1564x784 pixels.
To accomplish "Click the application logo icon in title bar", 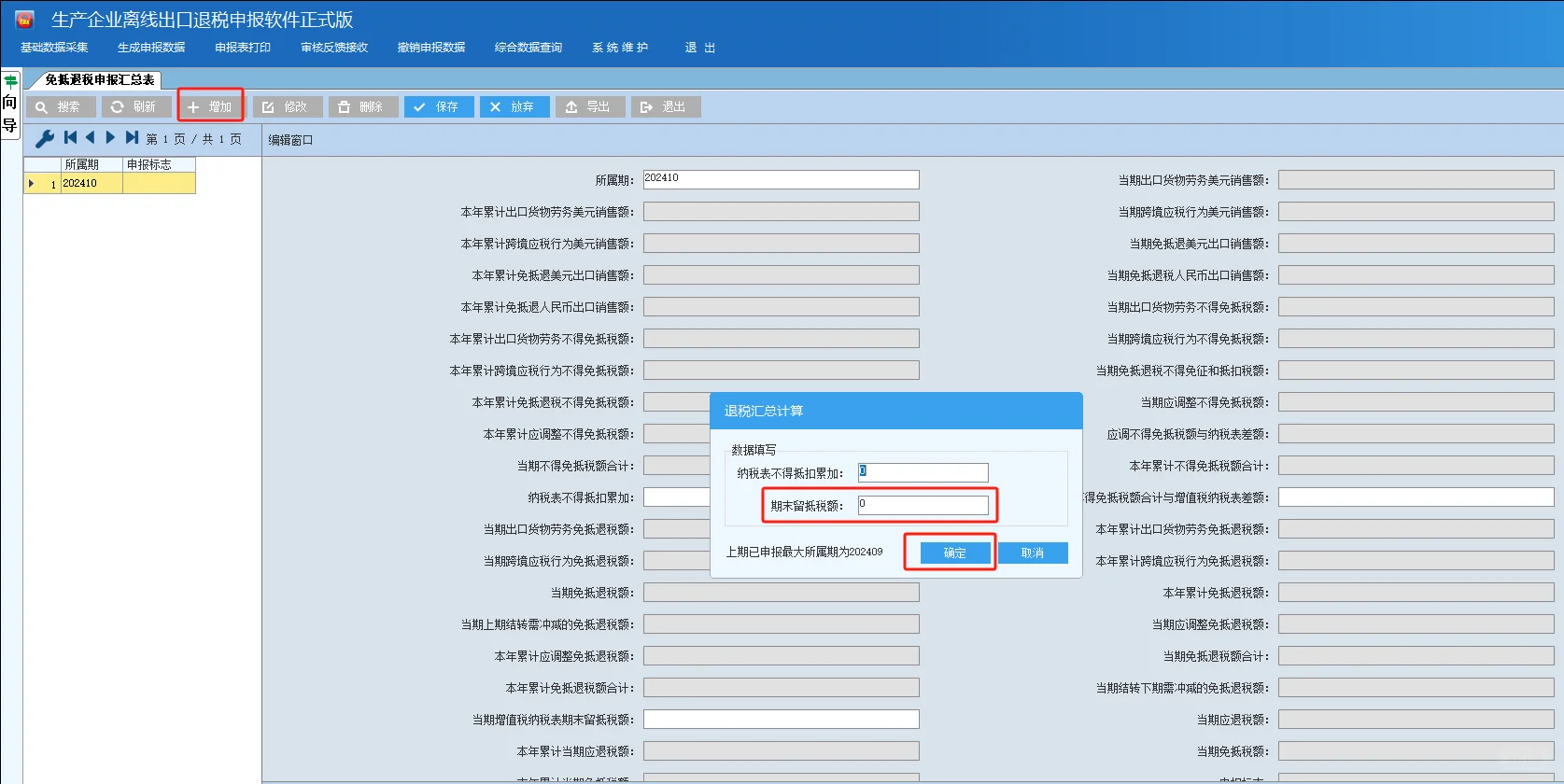I will (24, 20).
